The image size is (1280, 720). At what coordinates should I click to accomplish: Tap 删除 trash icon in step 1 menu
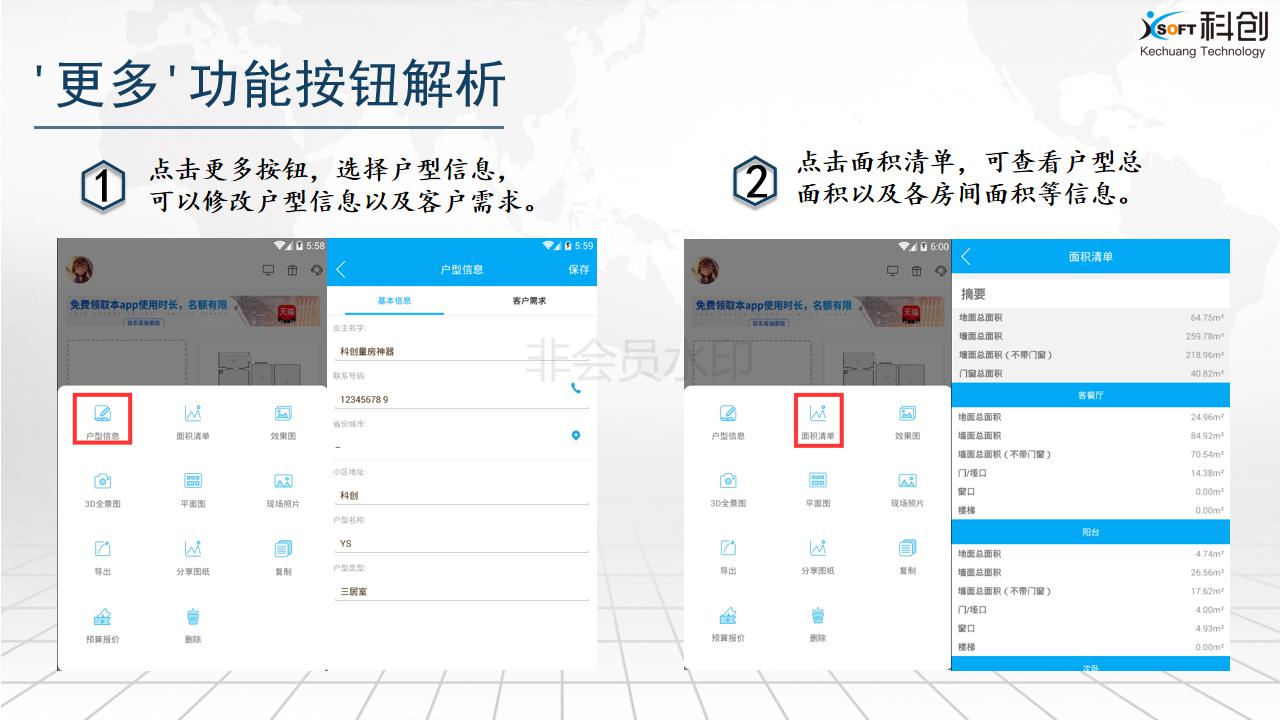193,616
